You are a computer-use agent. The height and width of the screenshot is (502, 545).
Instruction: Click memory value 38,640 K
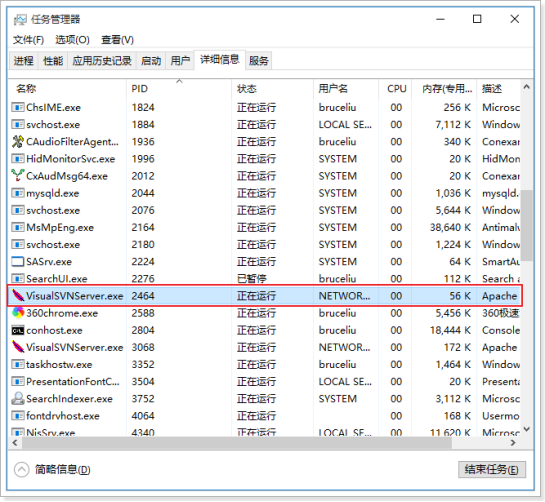tap(450, 227)
